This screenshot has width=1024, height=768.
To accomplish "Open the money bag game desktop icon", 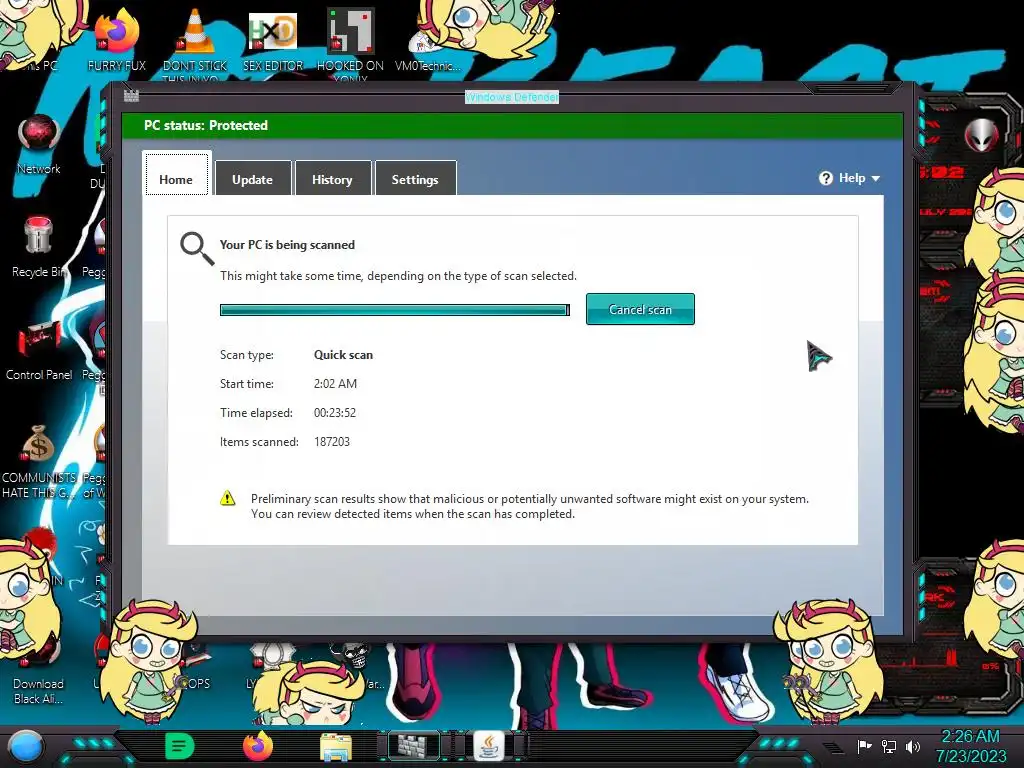I will pyautogui.click(x=39, y=460).
